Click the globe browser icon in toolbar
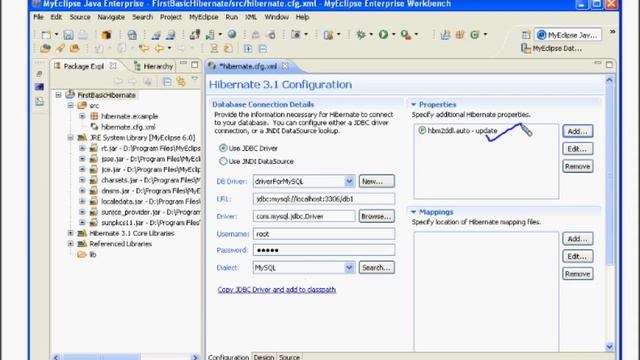This screenshot has width=640, height=360. pos(231,35)
